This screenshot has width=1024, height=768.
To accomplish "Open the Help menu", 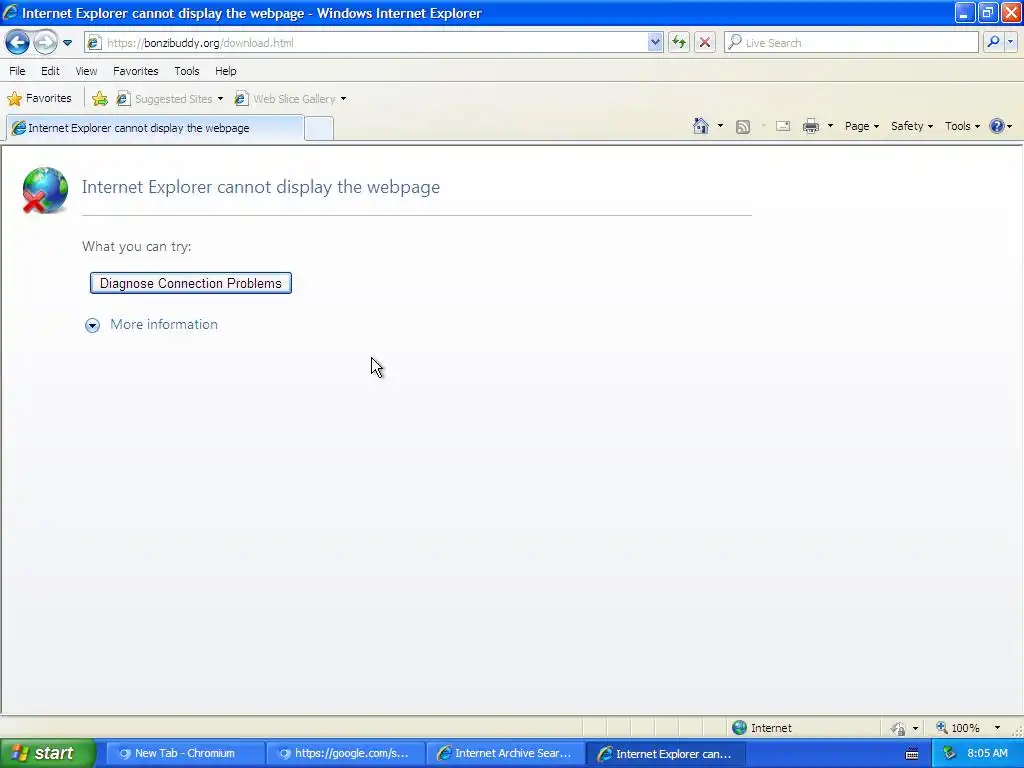I will tap(226, 71).
